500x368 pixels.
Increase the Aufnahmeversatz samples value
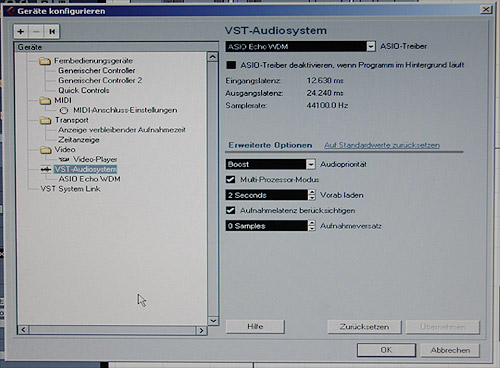[x=312, y=223]
